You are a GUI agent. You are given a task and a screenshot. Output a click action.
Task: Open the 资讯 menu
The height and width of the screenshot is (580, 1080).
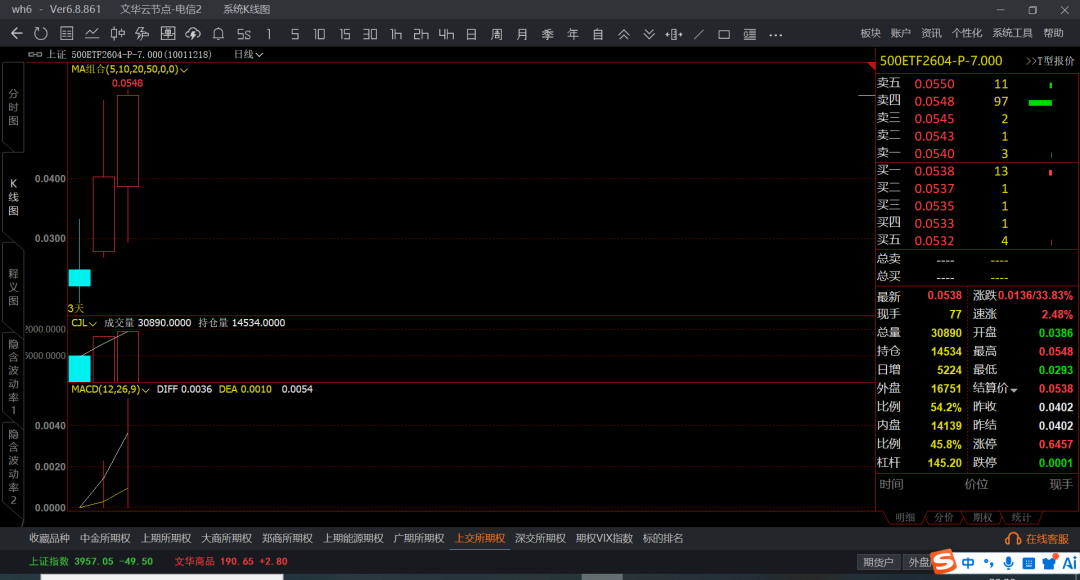coord(931,33)
